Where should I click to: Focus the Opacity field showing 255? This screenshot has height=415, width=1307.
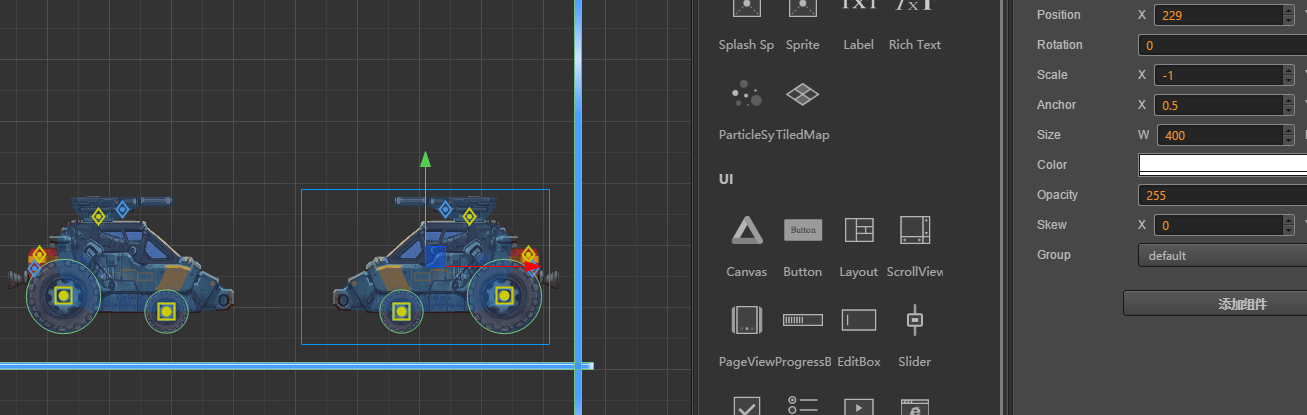pos(1222,195)
